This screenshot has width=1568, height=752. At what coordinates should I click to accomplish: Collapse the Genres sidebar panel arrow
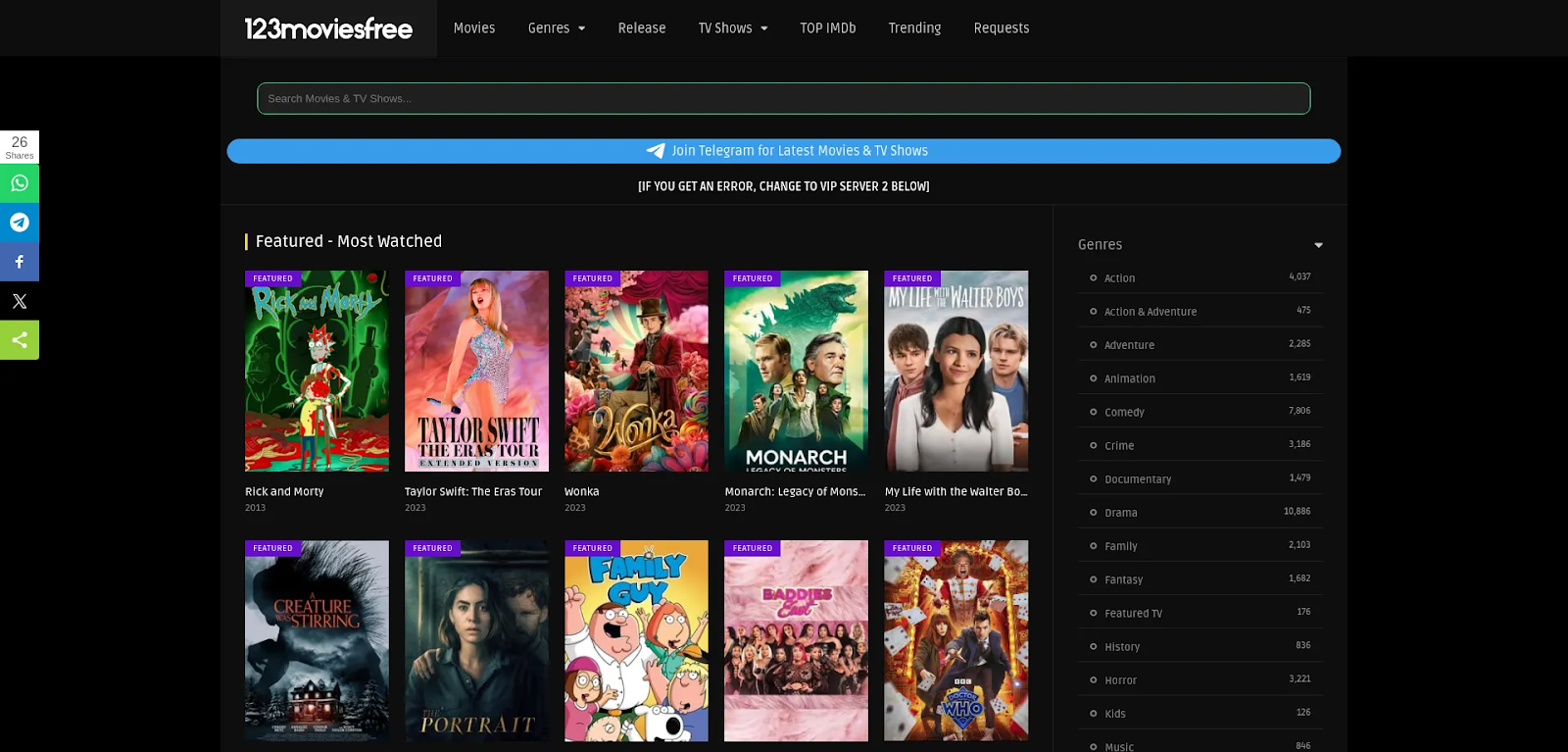pyautogui.click(x=1318, y=245)
